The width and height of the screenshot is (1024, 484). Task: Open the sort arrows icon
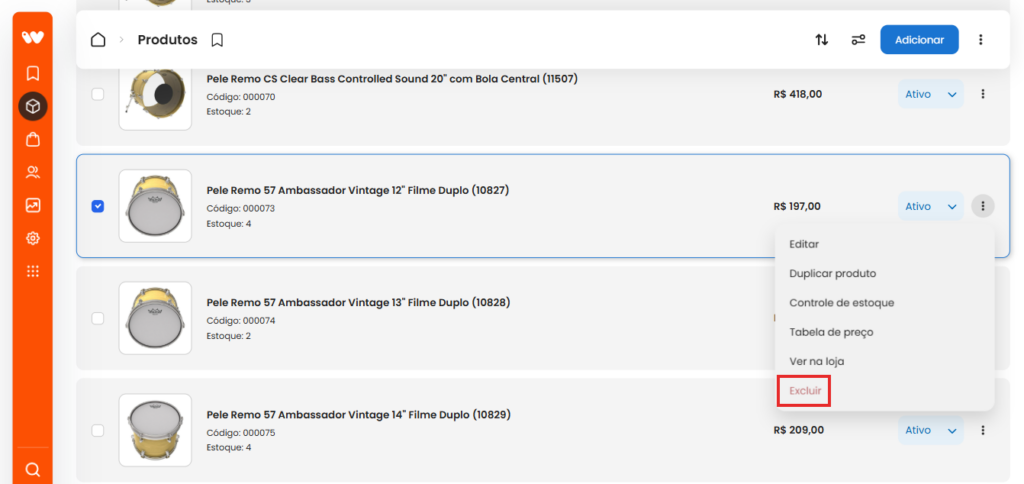pyautogui.click(x=822, y=40)
